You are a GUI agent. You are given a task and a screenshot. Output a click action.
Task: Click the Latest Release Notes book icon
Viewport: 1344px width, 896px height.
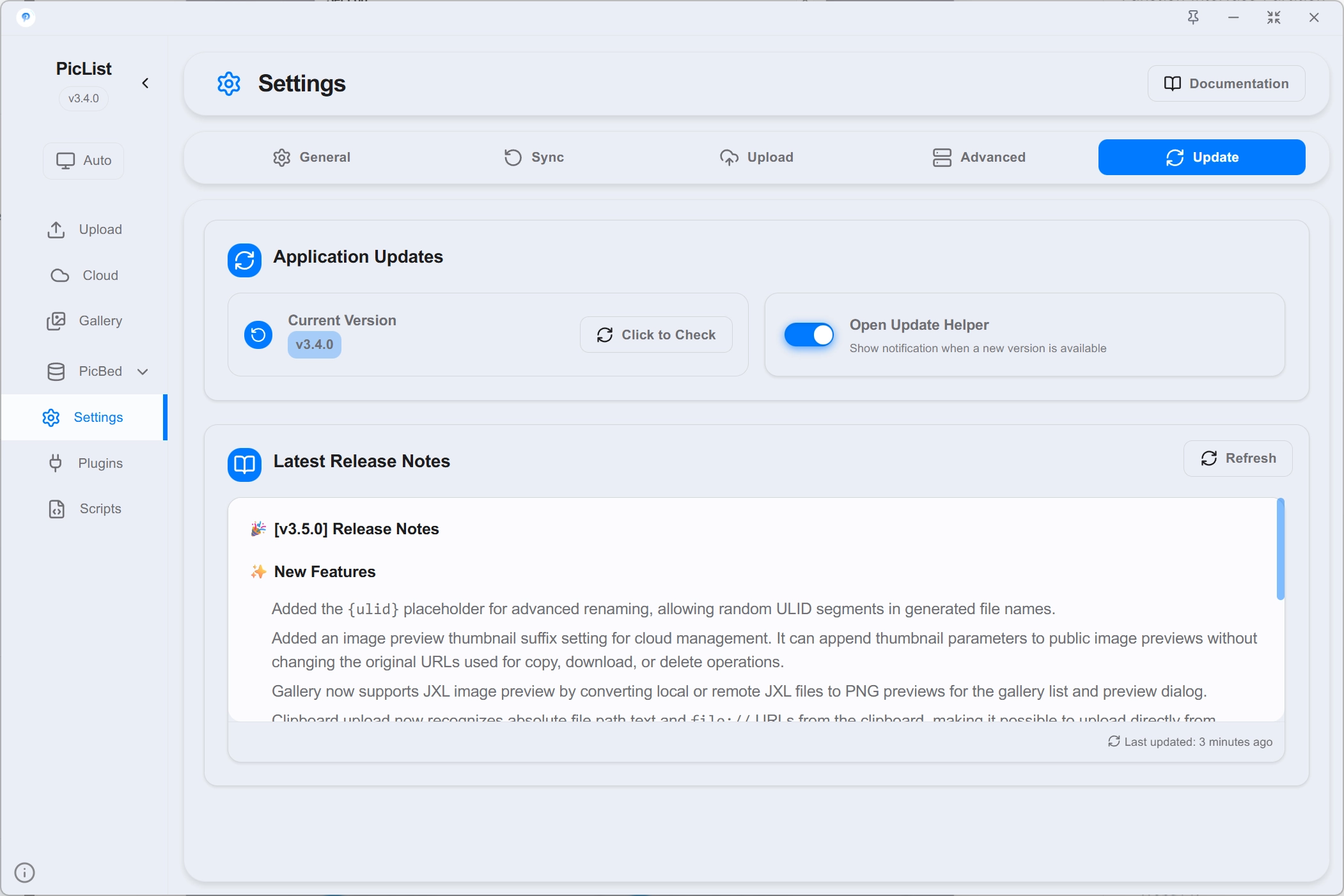(244, 465)
